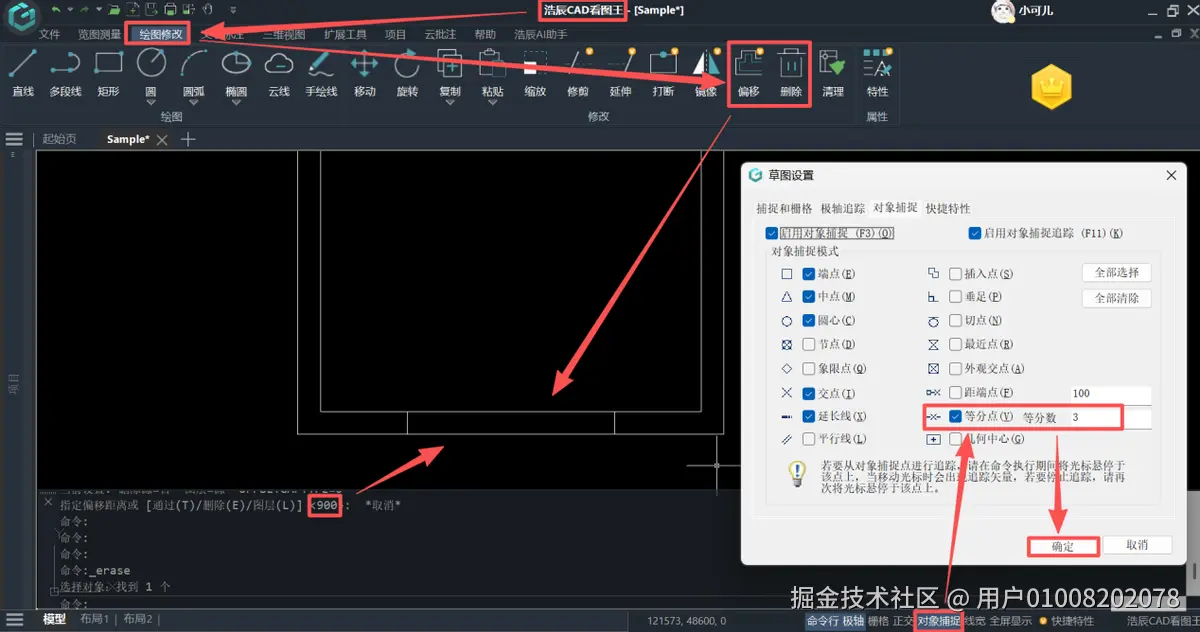Screen dimensions: 1200x632
Task: Open the undo history dropdown arrow
Action: [69, 10]
